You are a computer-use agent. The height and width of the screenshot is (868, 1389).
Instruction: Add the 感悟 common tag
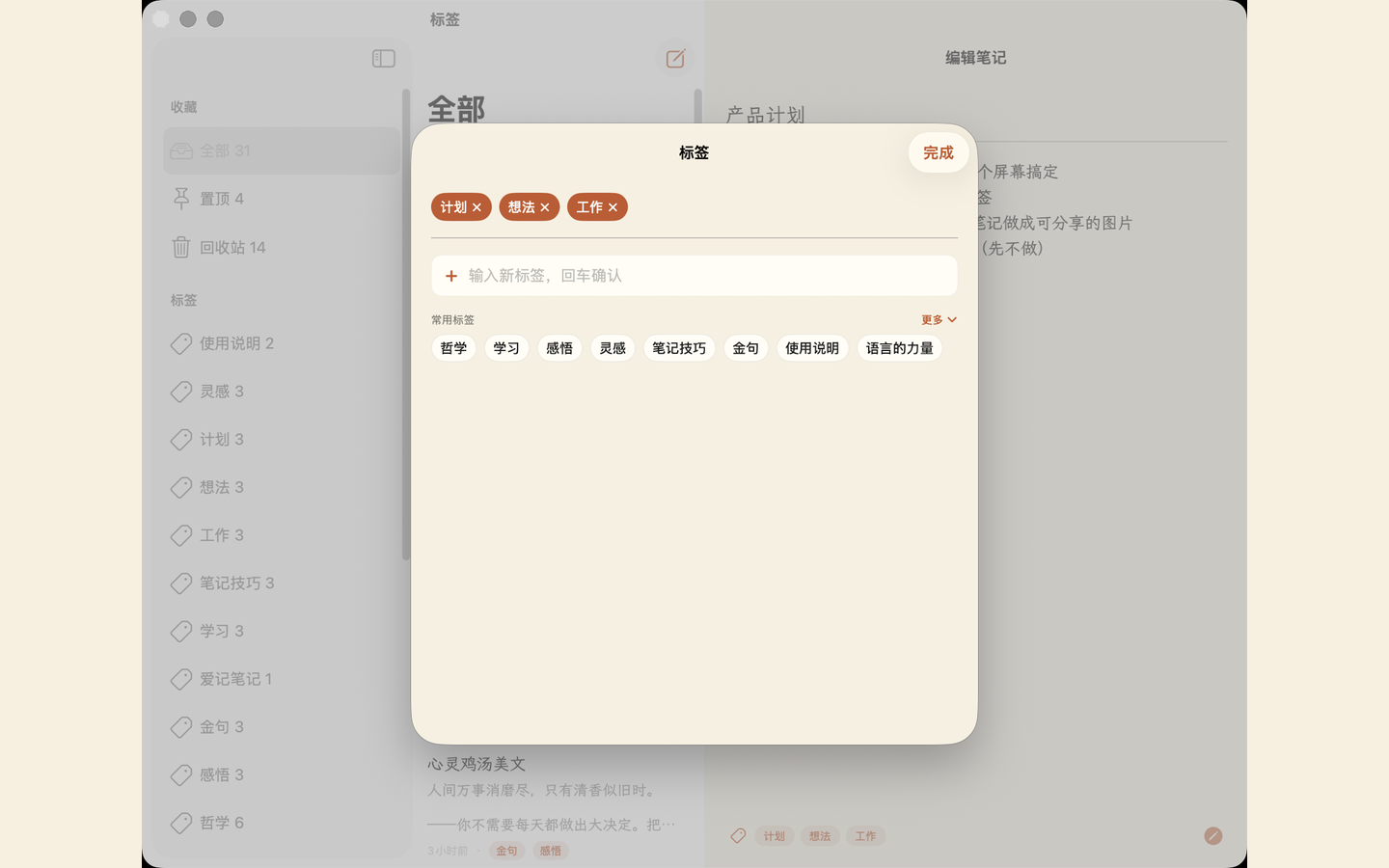[x=559, y=348]
